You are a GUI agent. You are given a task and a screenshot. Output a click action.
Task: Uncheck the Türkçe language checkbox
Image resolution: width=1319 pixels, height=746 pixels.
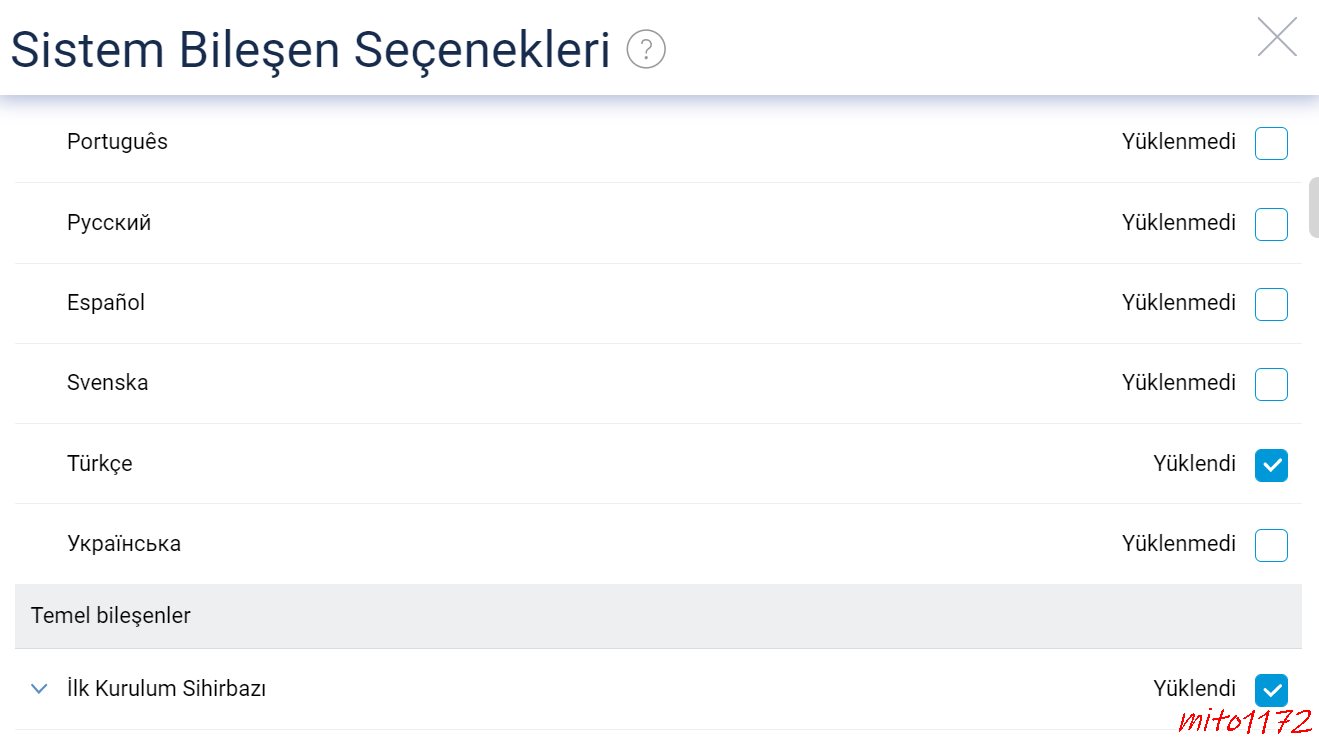tap(1271, 465)
